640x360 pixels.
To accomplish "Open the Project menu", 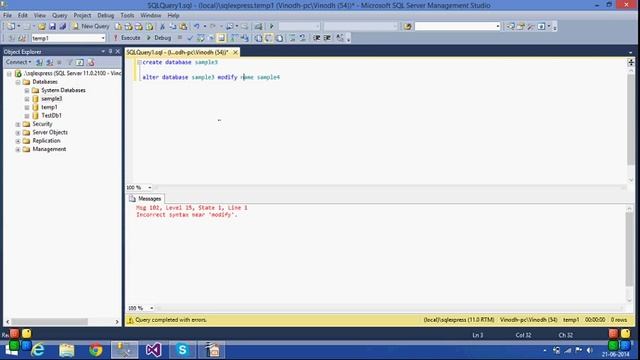I will pyautogui.click(x=82, y=16).
